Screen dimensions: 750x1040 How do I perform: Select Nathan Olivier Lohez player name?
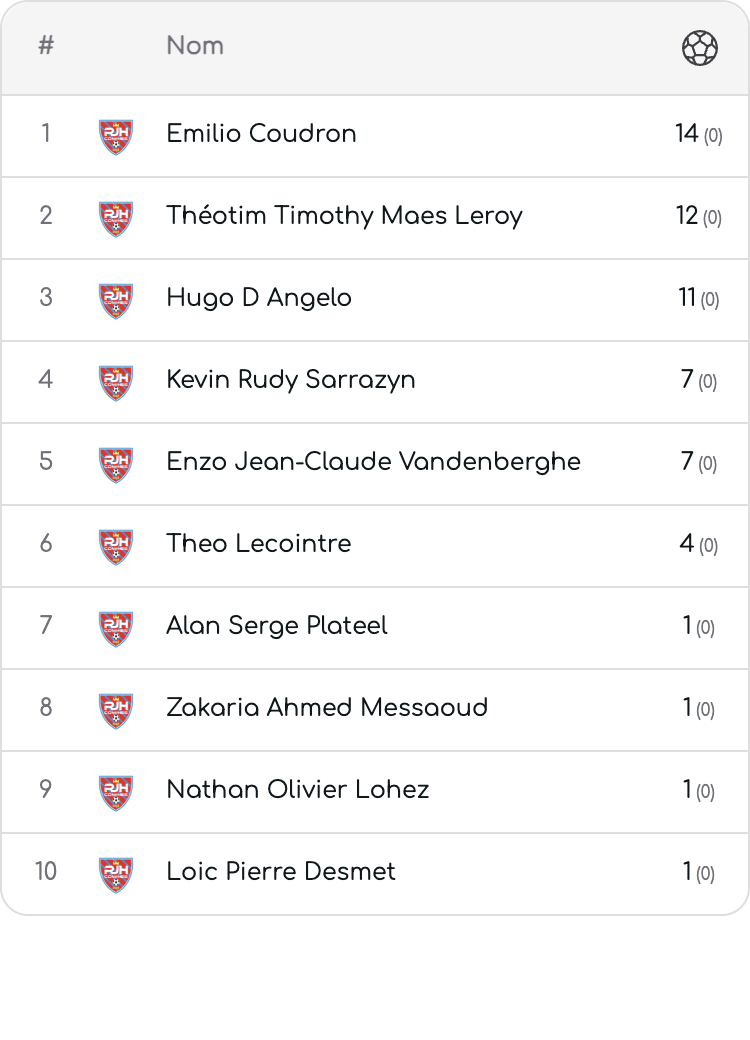point(298,789)
